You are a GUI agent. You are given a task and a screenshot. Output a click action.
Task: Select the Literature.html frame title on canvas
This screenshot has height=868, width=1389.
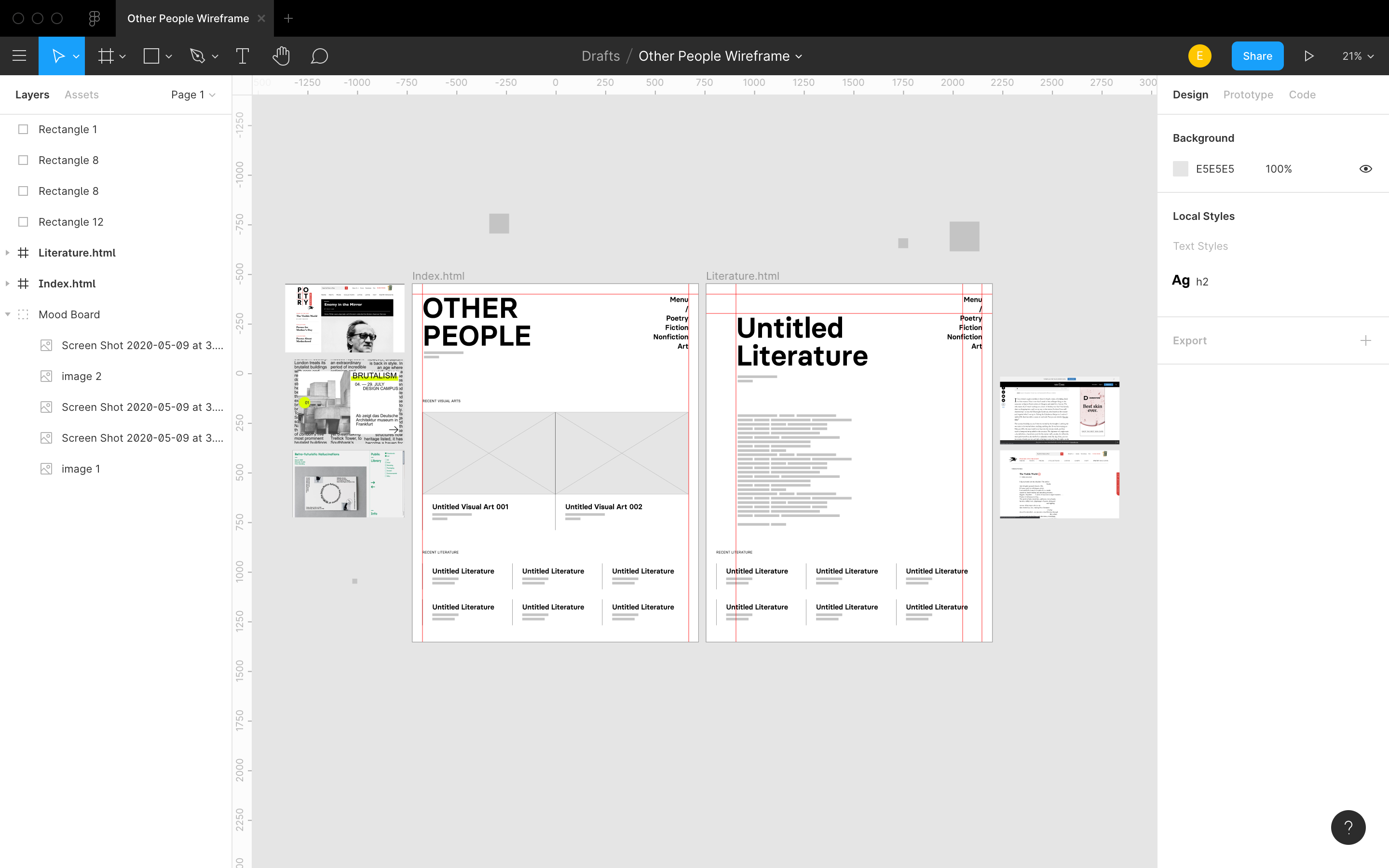pyautogui.click(x=742, y=275)
